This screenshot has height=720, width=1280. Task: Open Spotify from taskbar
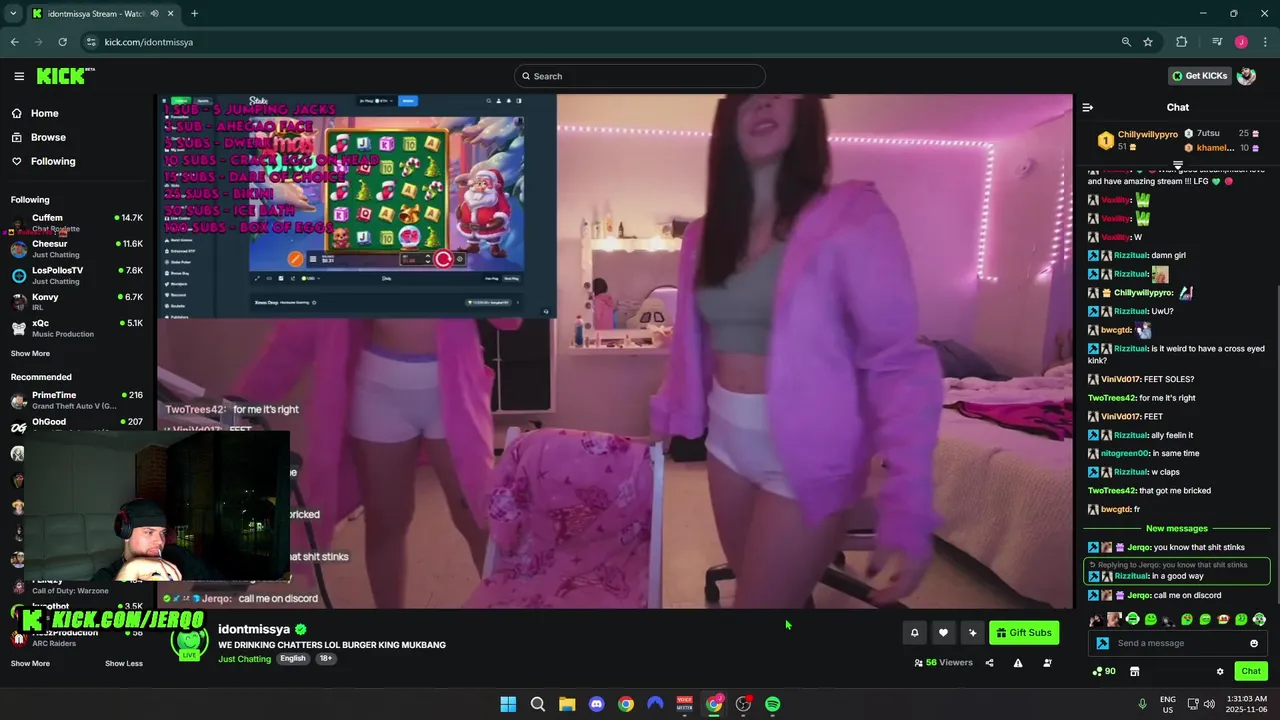(773, 704)
